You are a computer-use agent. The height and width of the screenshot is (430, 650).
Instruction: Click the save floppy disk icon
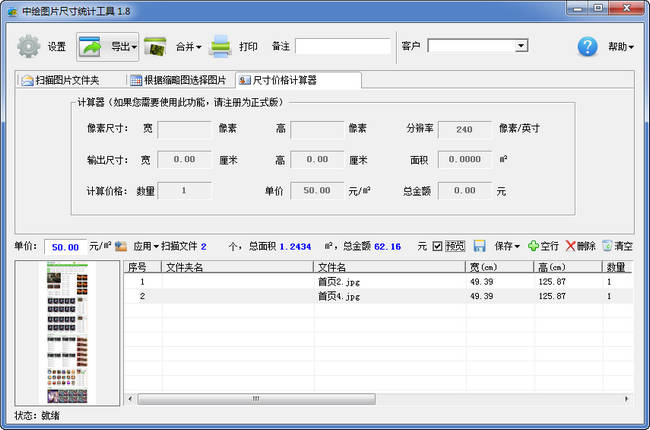coord(480,246)
